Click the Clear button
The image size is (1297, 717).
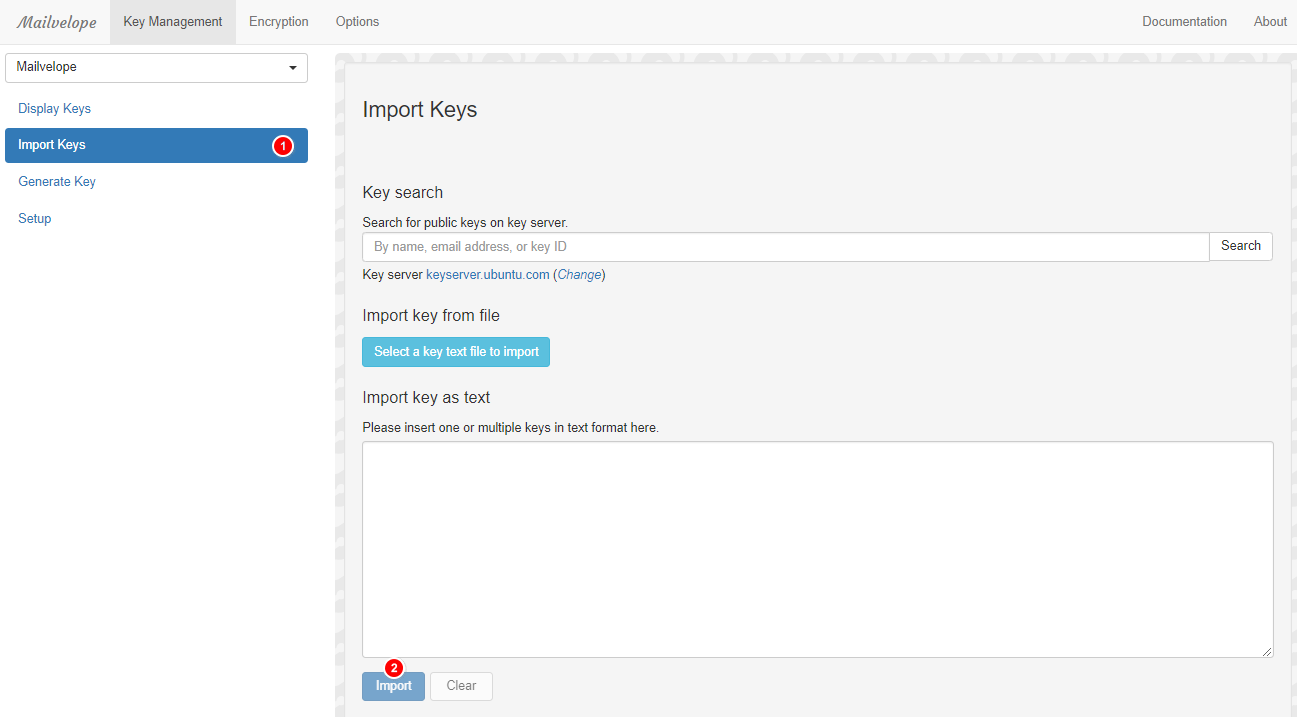[x=462, y=686]
